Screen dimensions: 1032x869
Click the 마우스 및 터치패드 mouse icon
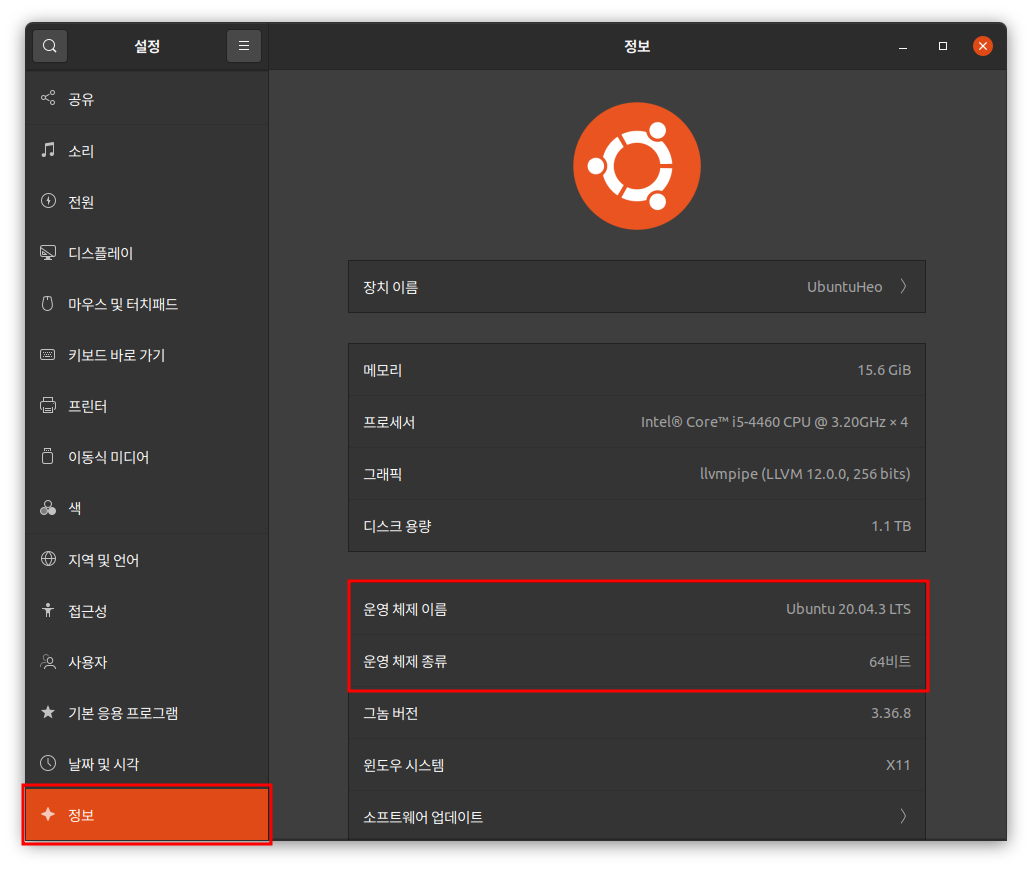click(x=48, y=303)
